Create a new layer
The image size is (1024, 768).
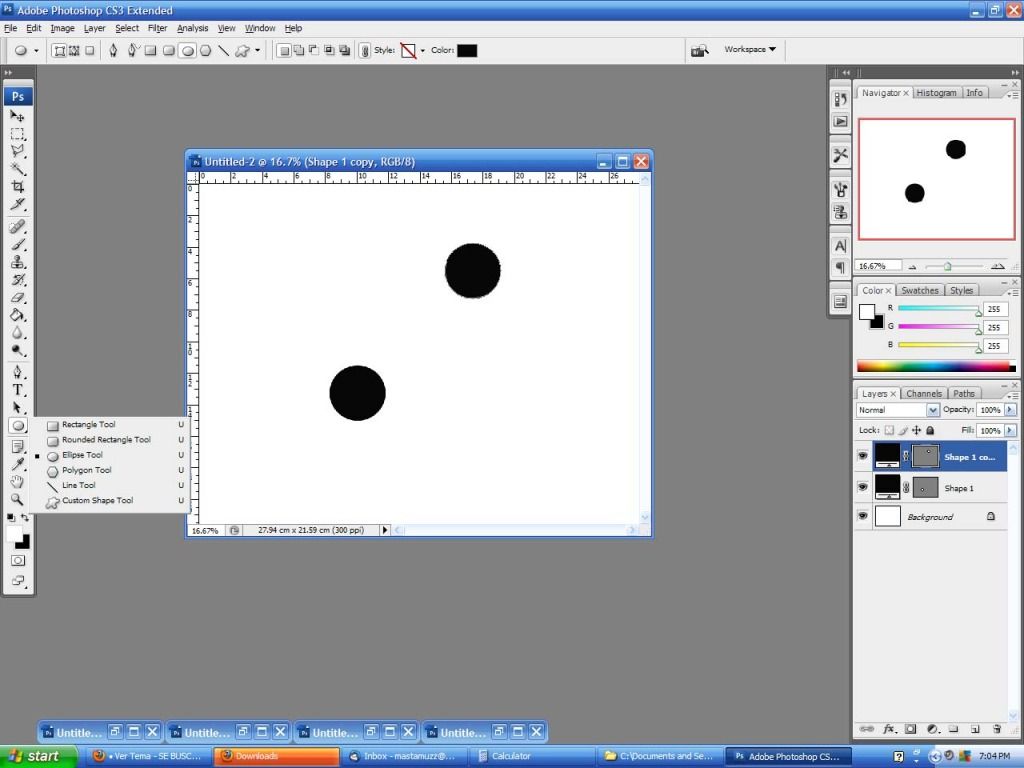[x=974, y=729]
